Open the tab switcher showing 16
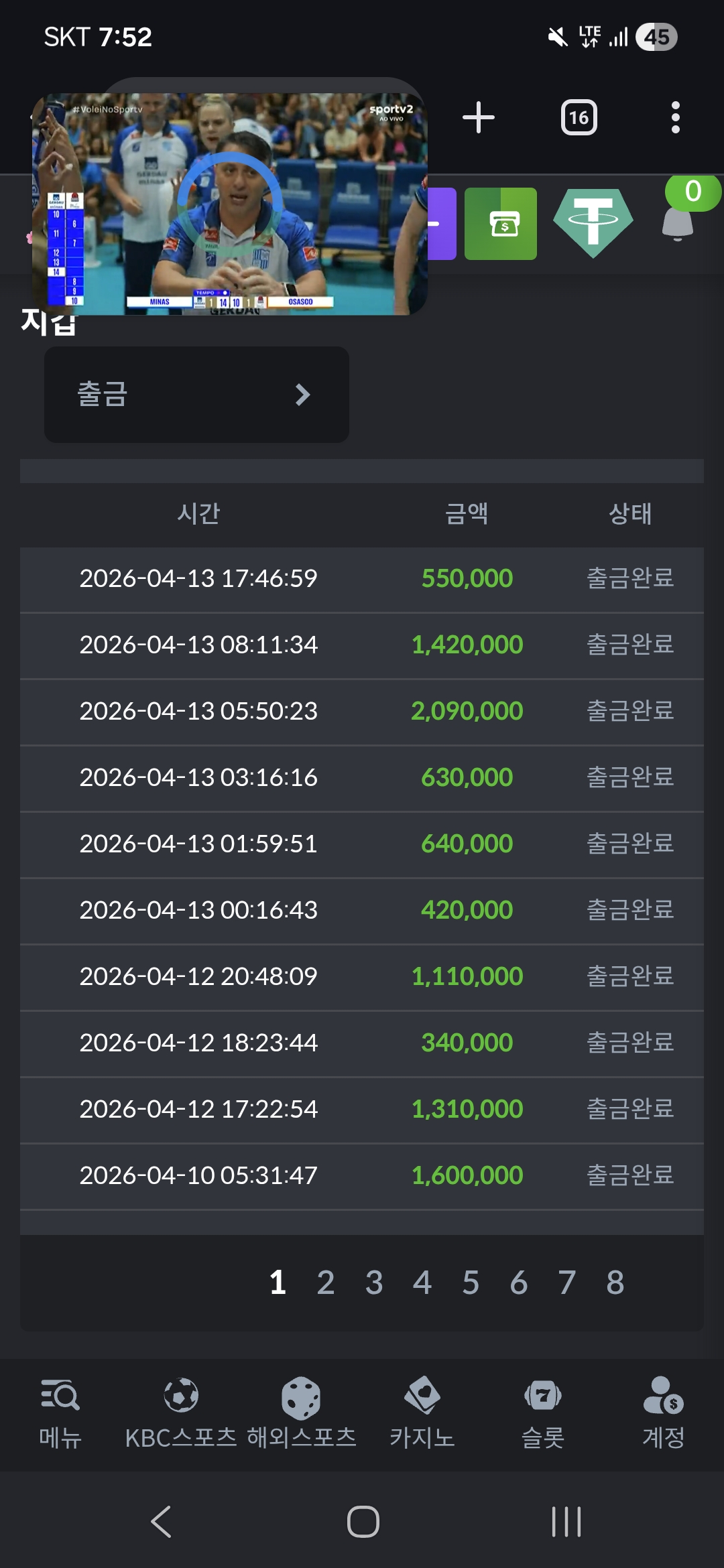This screenshot has height=1568, width=724. coord(579,118)
